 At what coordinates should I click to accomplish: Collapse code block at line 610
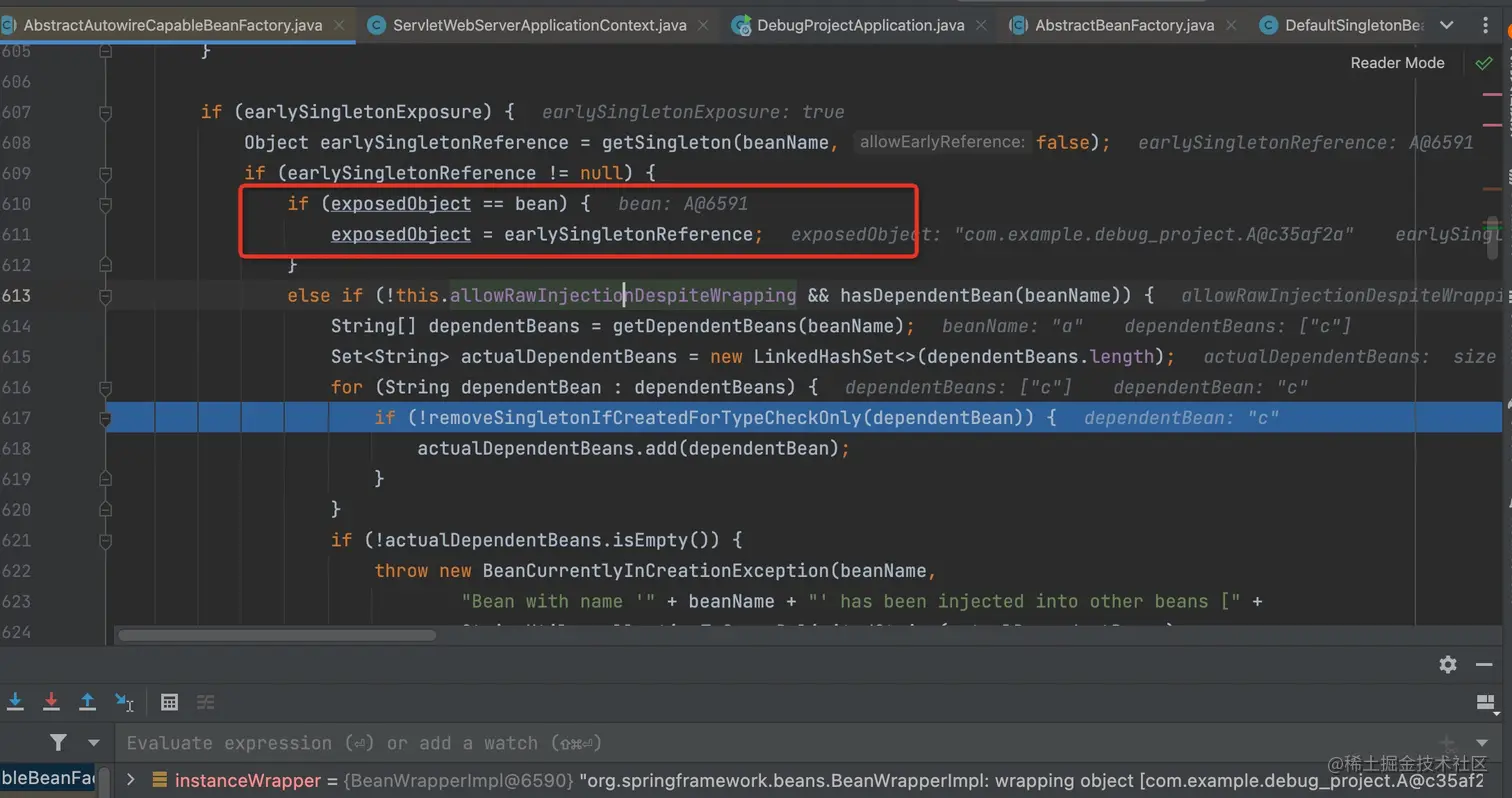coord(105,204)
